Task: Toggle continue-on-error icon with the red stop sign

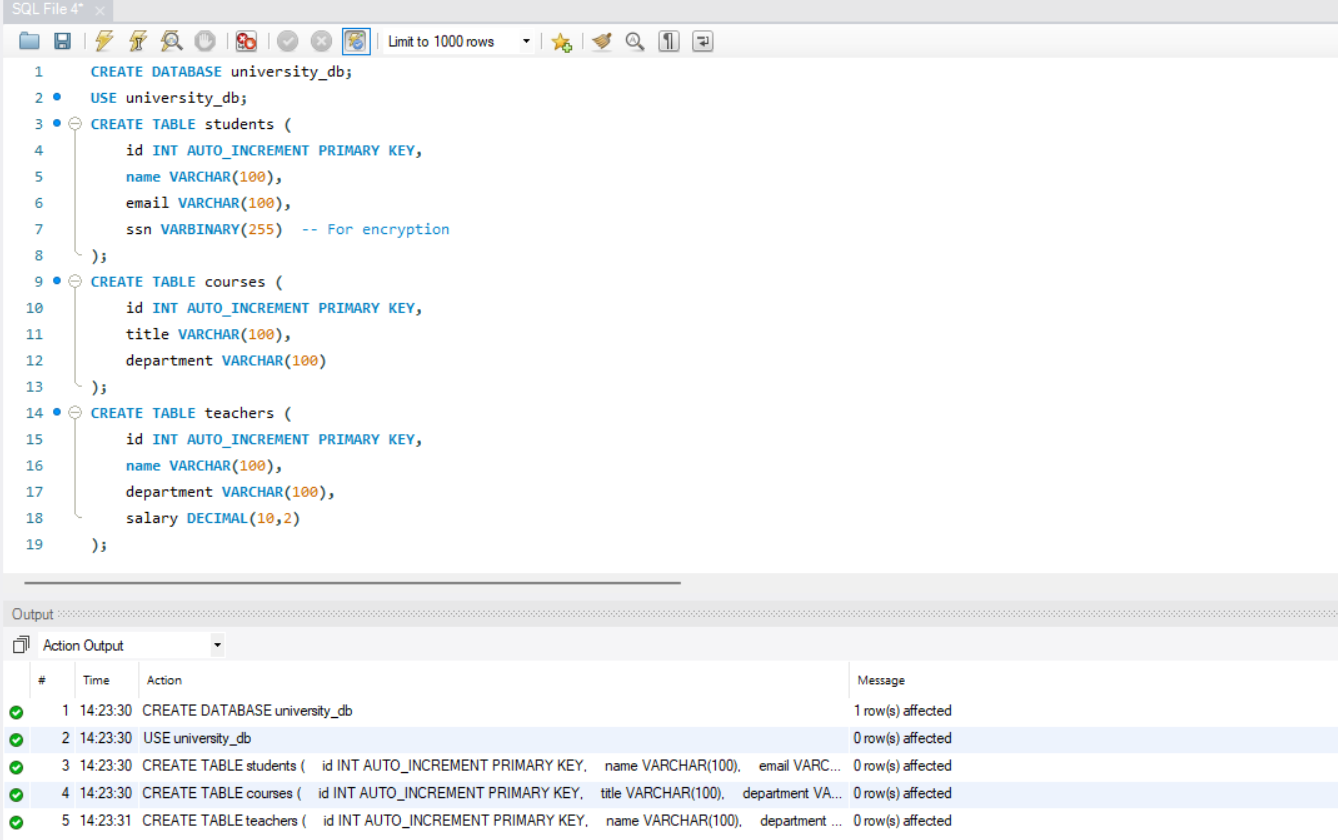Action: [246, 41]
